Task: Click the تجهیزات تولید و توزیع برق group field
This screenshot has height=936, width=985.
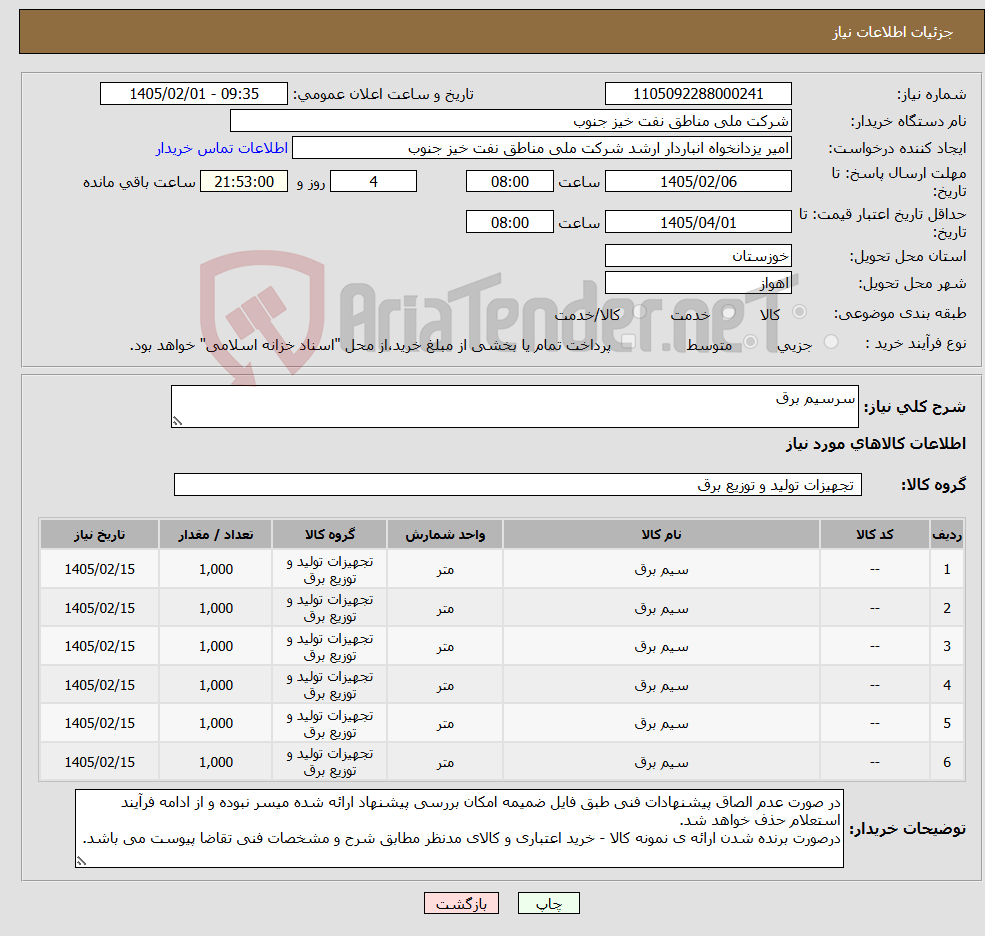Action: click(x=518, y=484)
